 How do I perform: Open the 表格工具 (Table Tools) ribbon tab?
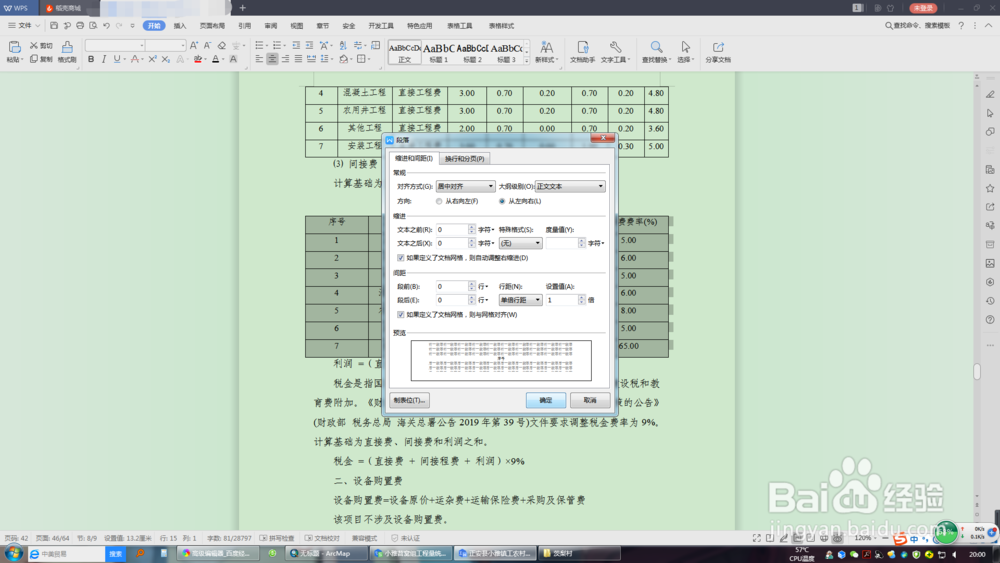click(460, 26)
